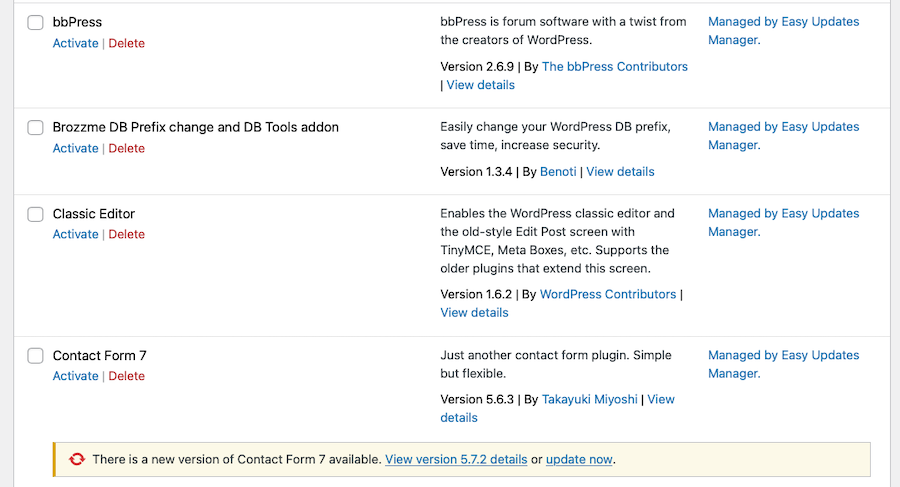The image size is (900, 487).
Task: View version 5.7.2 details
Action: click(x=456, y=459)
